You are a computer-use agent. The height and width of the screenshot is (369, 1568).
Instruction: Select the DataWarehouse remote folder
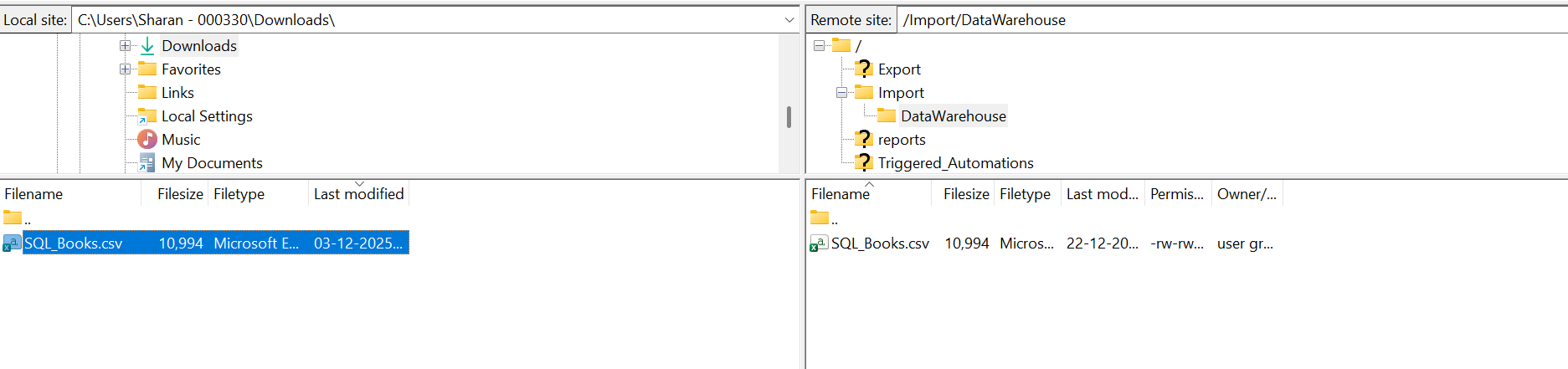953,116
